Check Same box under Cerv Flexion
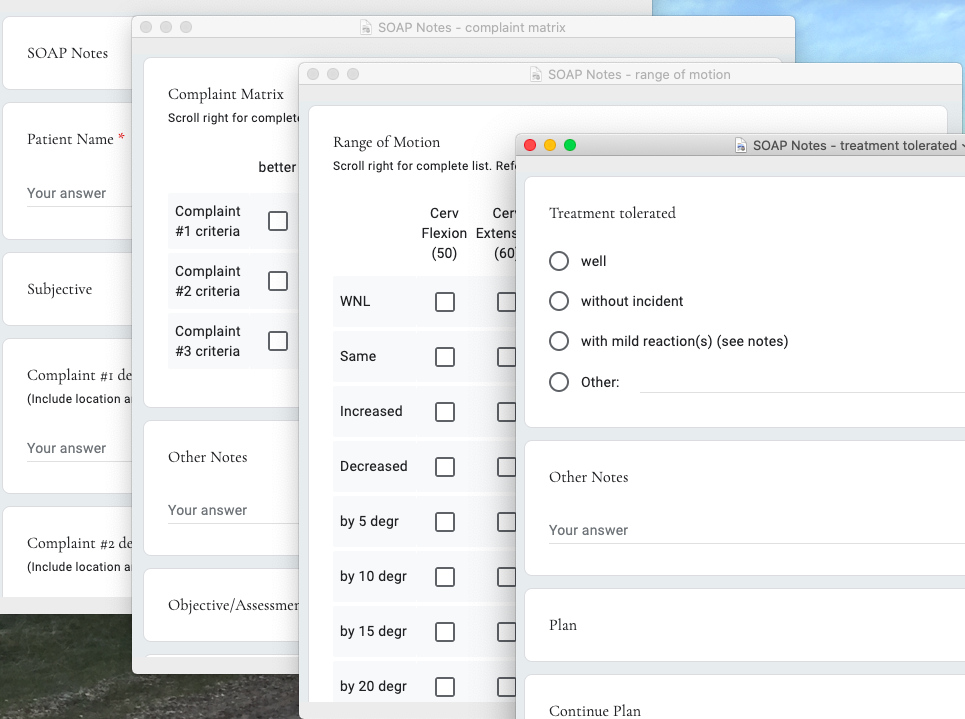The width and height of the screenshot is (965, 719). (x=445, y=357)
